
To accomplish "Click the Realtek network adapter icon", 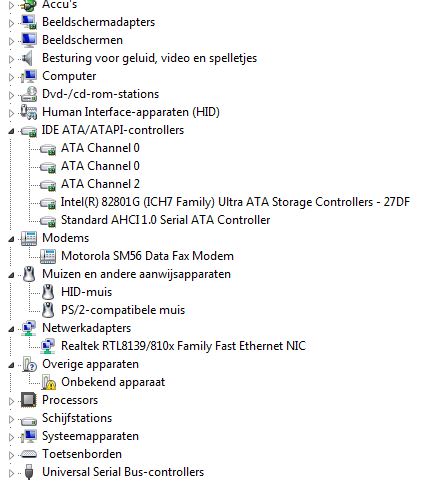I will 48,346.
